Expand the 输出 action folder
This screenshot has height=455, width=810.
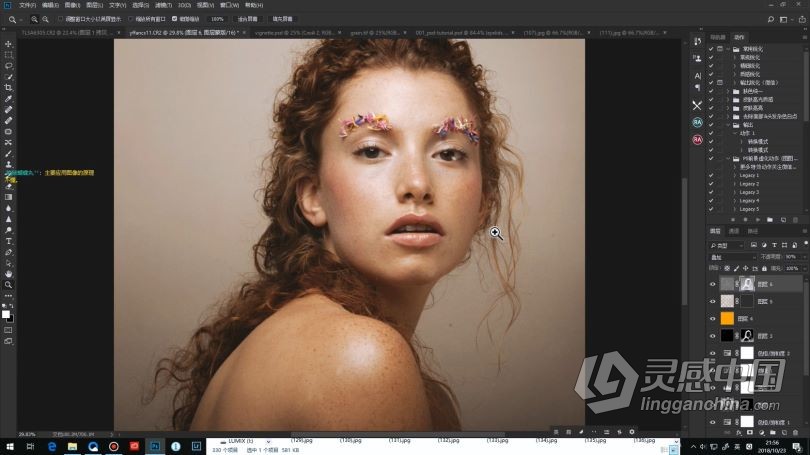point(728,125)
